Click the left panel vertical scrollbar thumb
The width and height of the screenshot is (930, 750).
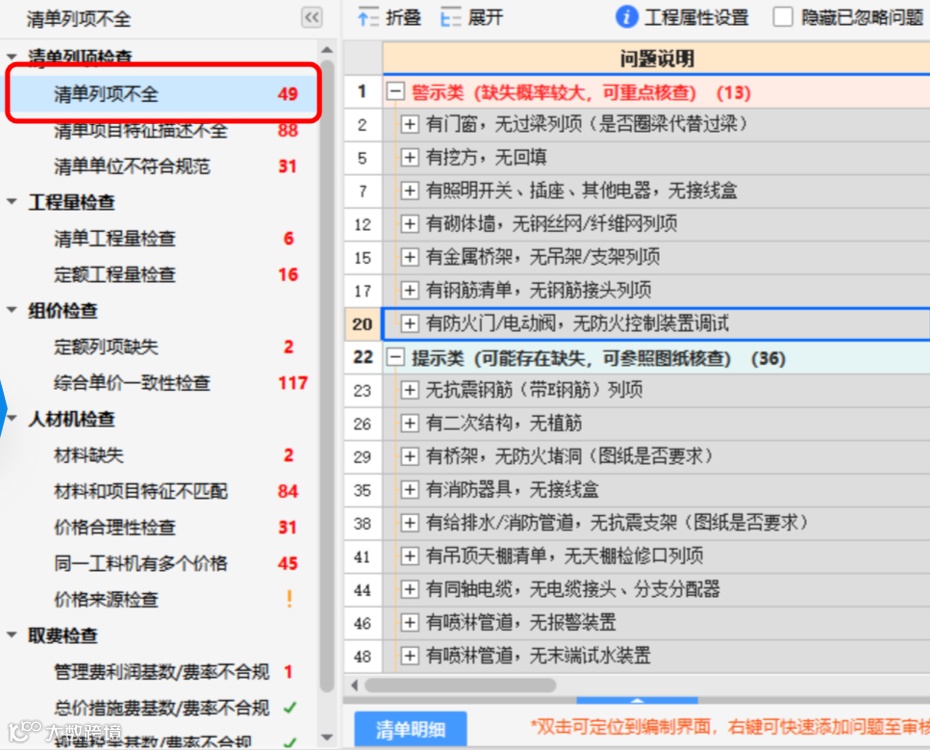tap(327, 375)
